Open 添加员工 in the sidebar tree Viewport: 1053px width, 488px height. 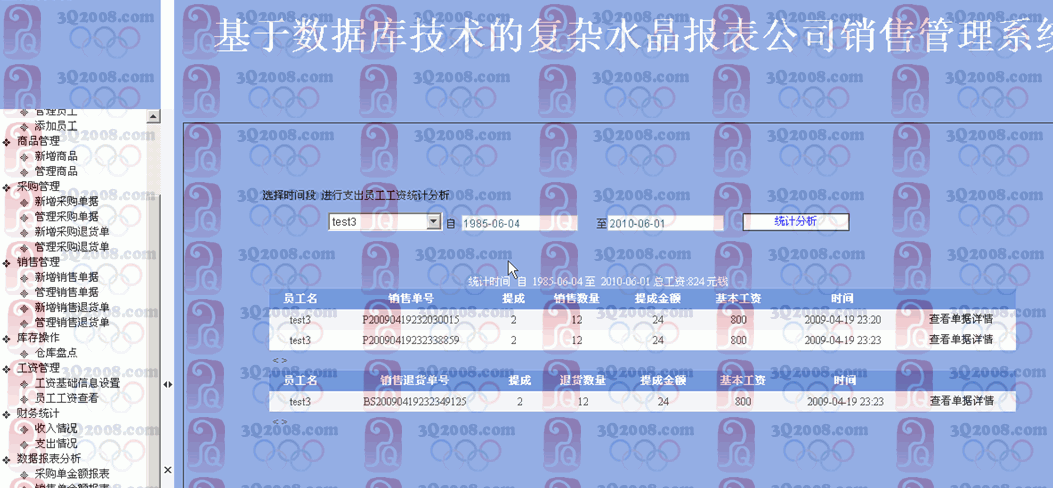tap(56, 126)
